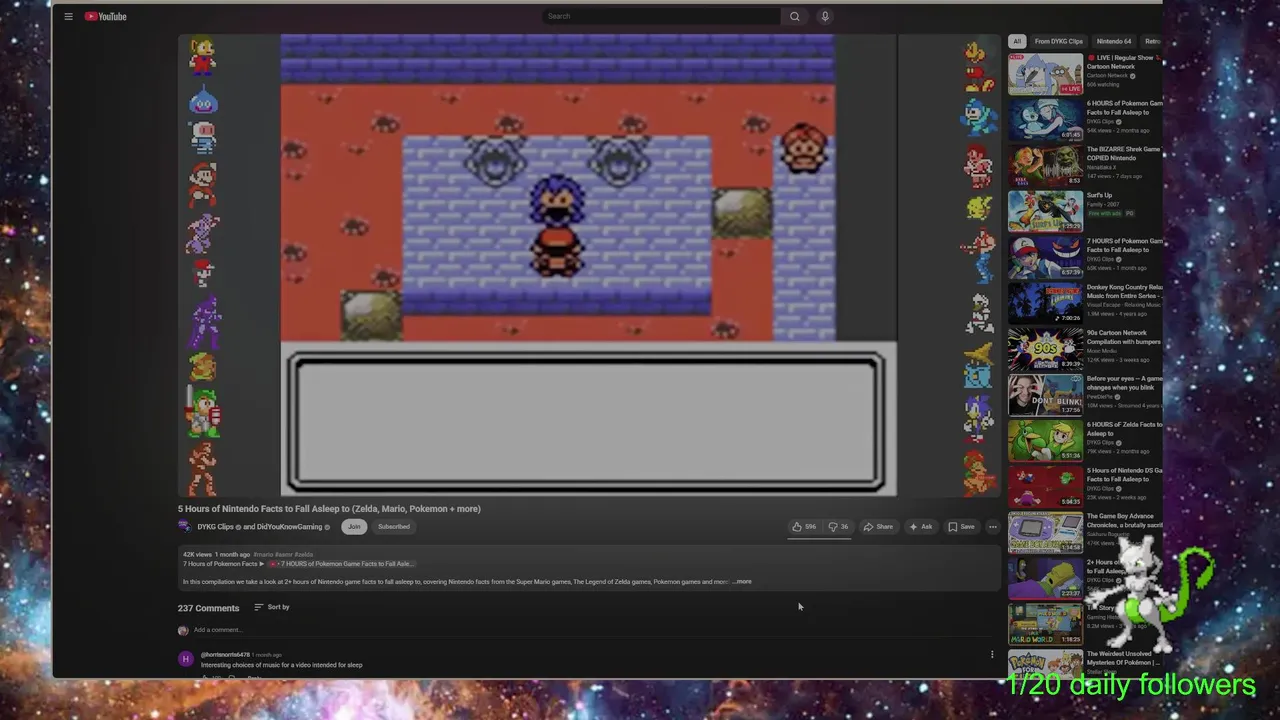Click the Join membership button
Image resolution: width=1280 pixels, height=720 pixels.
(x=354, y=527)
